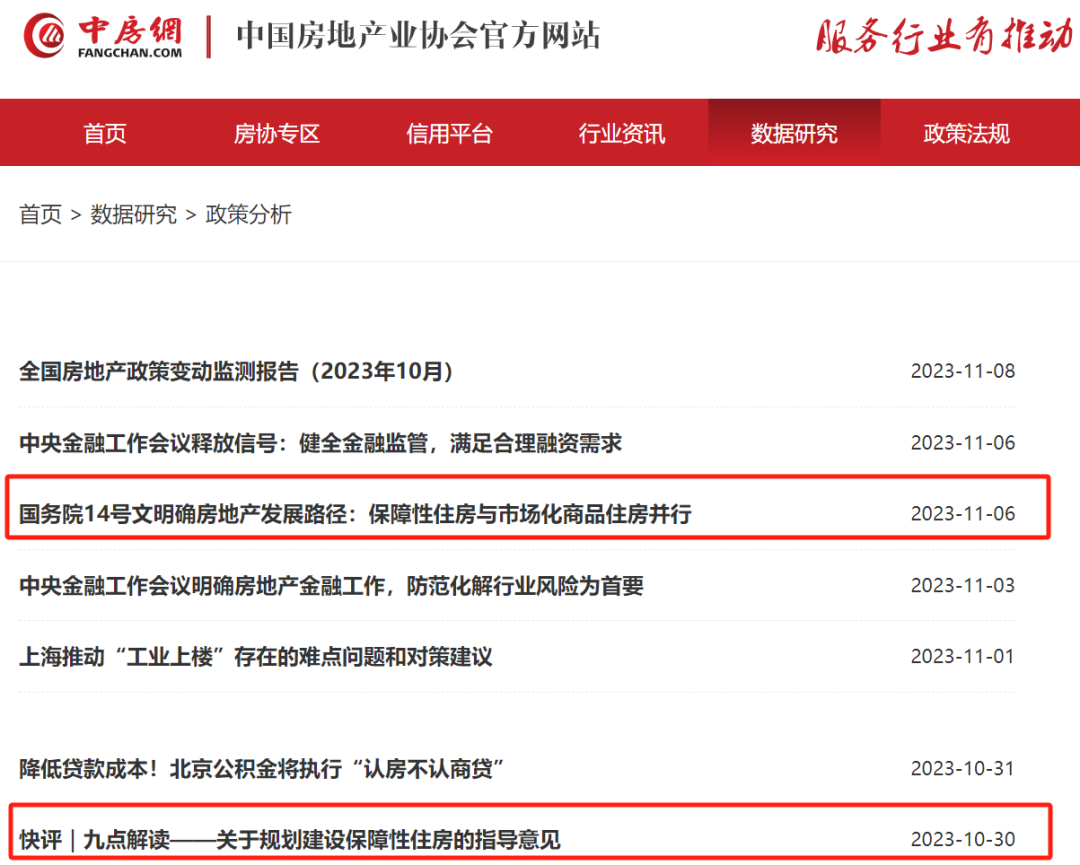1080x865 pixels.
Task: Click the 服务行业 calligraphy slogan
Action: click(945, 36)
